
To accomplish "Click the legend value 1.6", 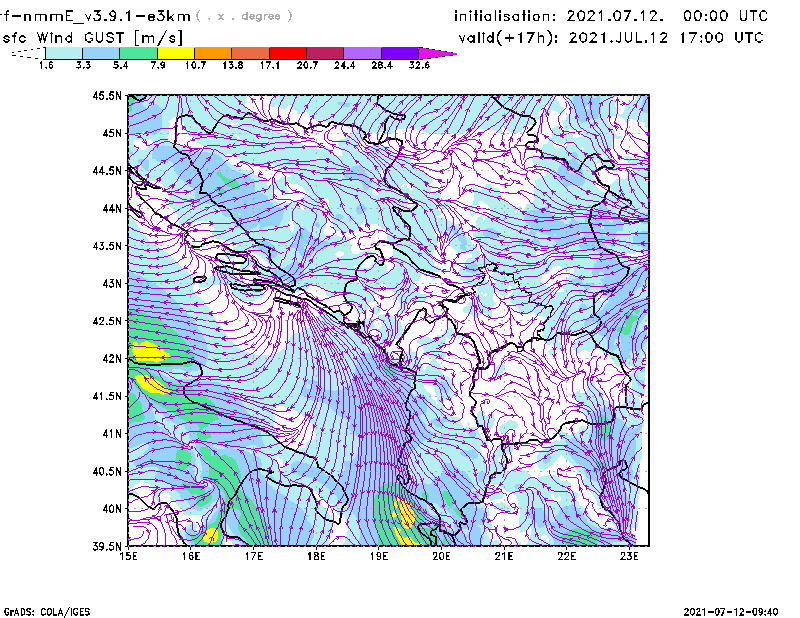I will 46,65.
